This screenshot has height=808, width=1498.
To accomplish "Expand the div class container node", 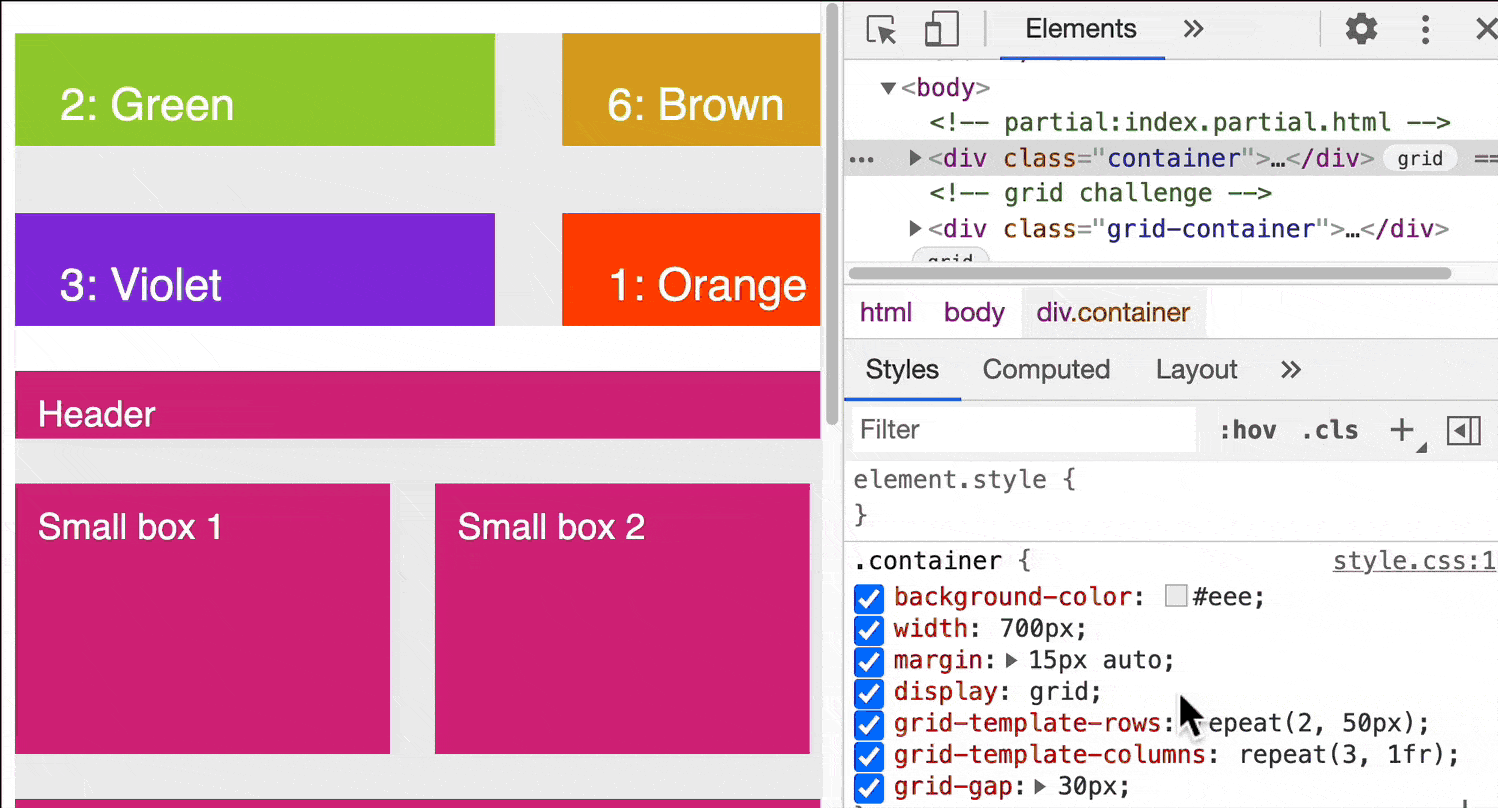I will (x=915, y=158).
